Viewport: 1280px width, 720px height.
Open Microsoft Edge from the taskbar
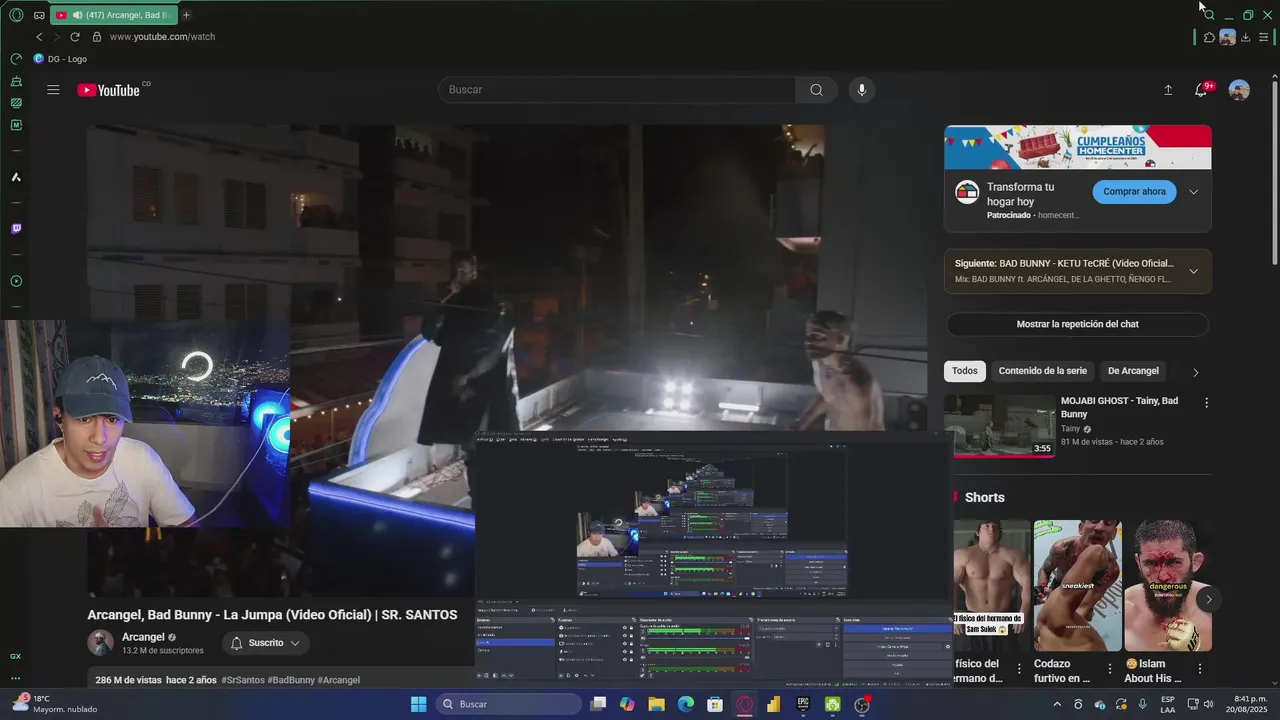pyautogui.click(x=686, y=705)
